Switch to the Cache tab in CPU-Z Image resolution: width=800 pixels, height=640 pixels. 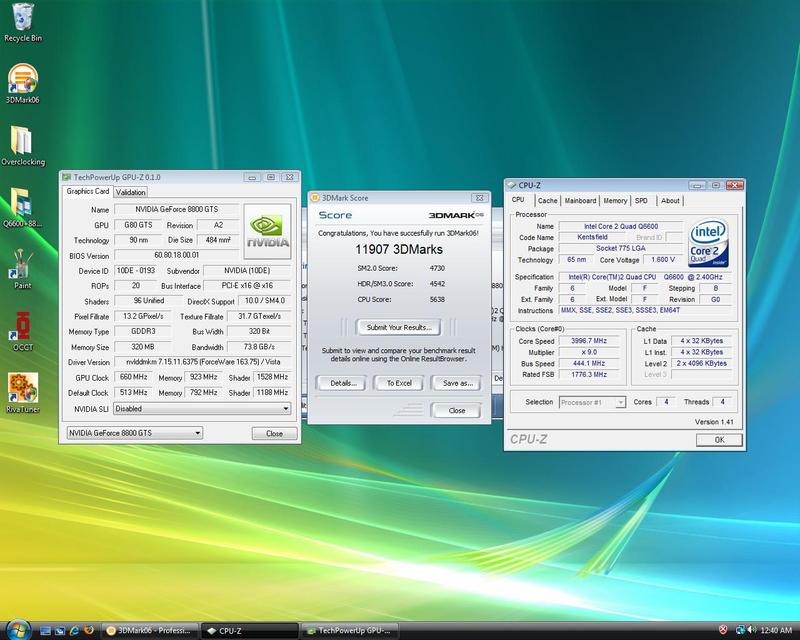click(x=547, y=201)
